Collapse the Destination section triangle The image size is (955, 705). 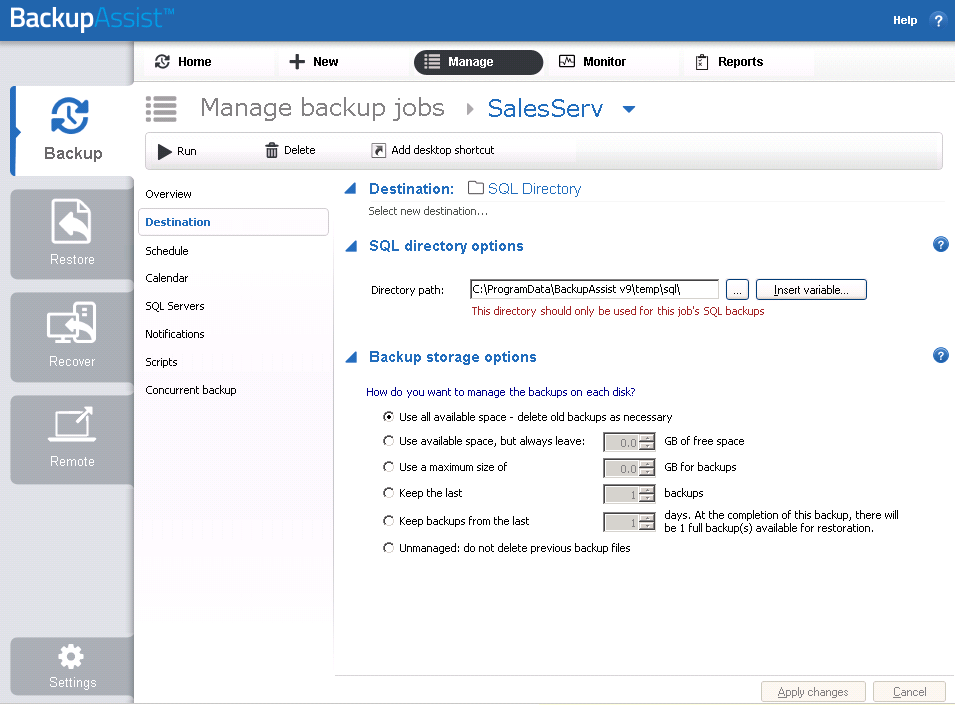click(x=350, y=189)
